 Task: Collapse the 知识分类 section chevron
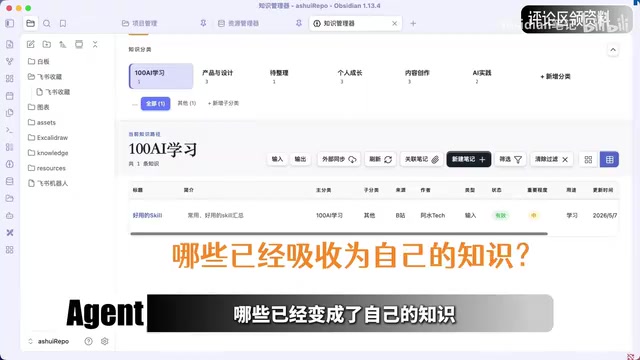(x=613, y=50)
